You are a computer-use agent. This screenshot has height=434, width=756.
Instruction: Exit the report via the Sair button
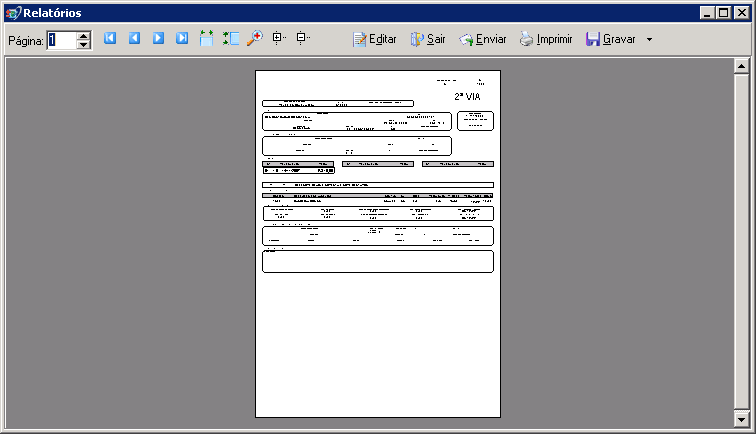tap(428, 39)
